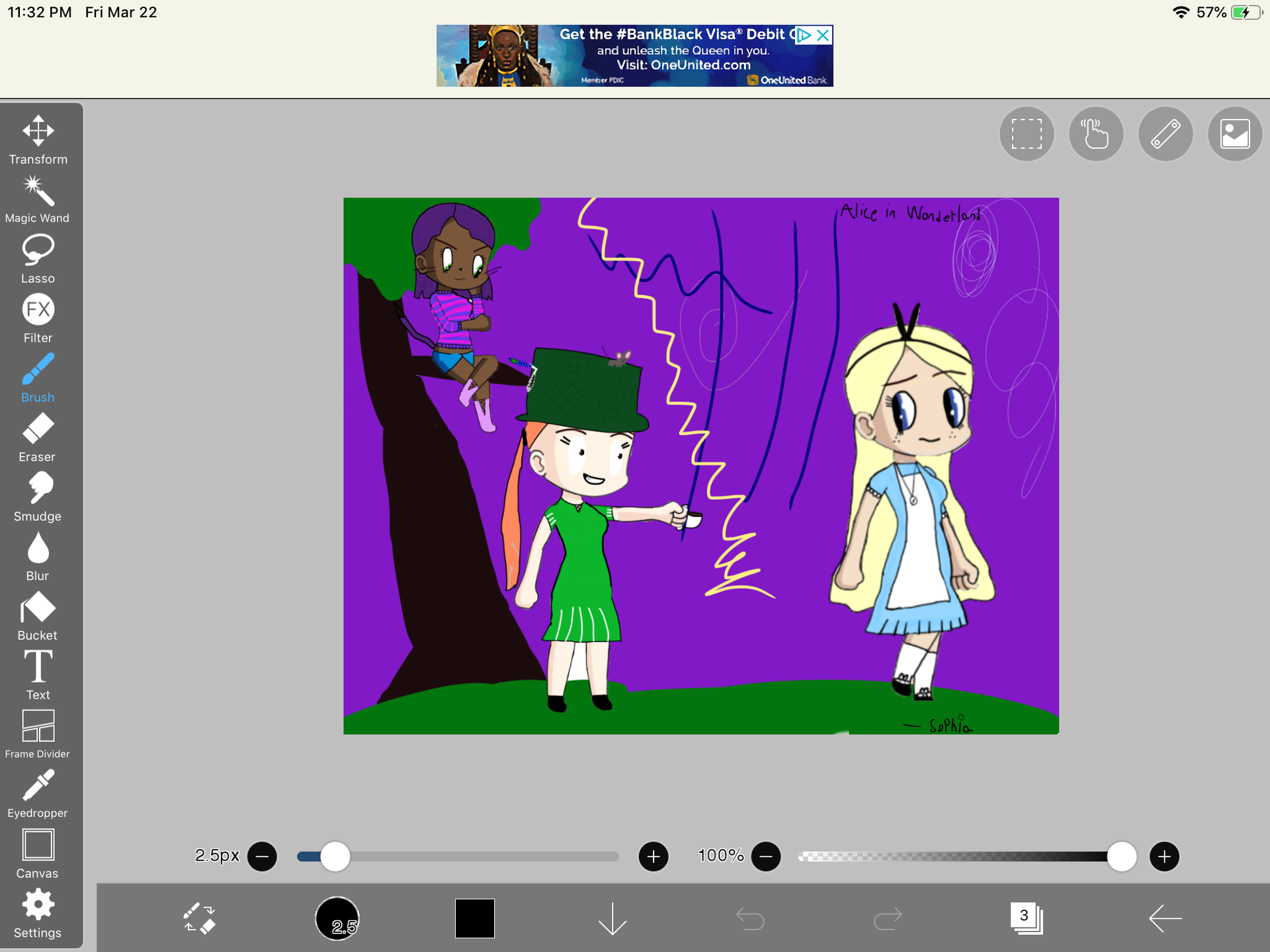The width and height of the screenshot is (1270, 952).
Task: Open the reference image button
Action: (1235, 134)
